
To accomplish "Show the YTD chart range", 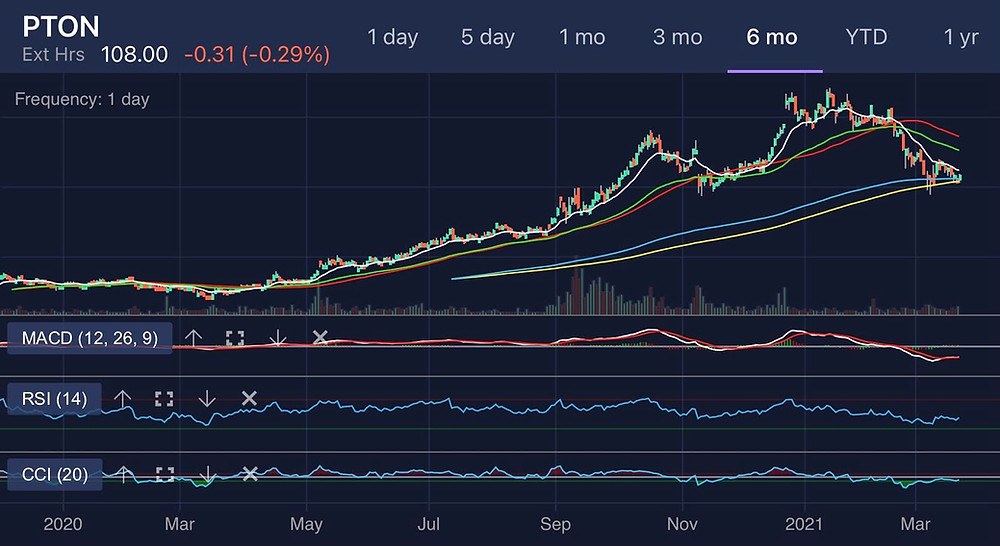I will coord(866,37).
